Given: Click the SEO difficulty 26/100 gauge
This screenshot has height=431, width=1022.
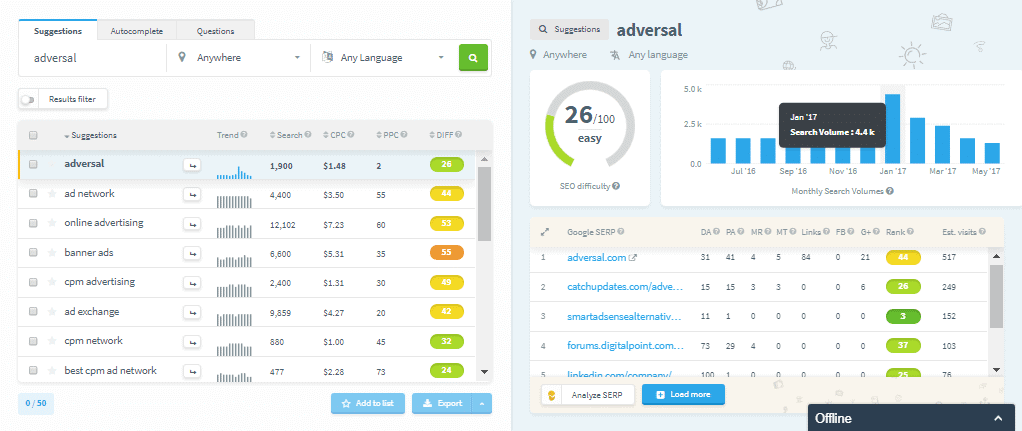Looking at the screenshot, I should click(x=589, y=125).
